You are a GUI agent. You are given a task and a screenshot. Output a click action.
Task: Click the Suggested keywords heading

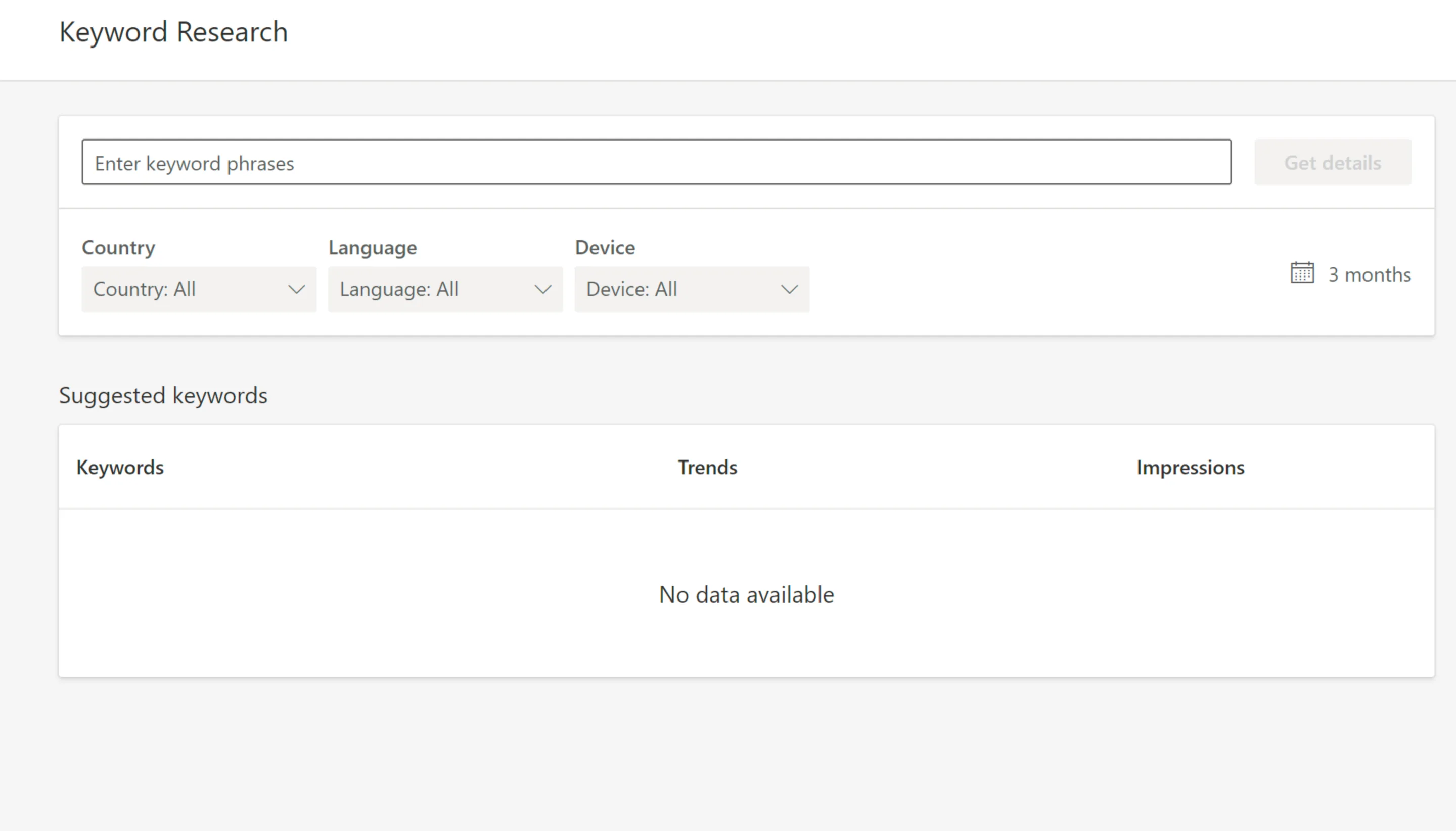(163, 395)
